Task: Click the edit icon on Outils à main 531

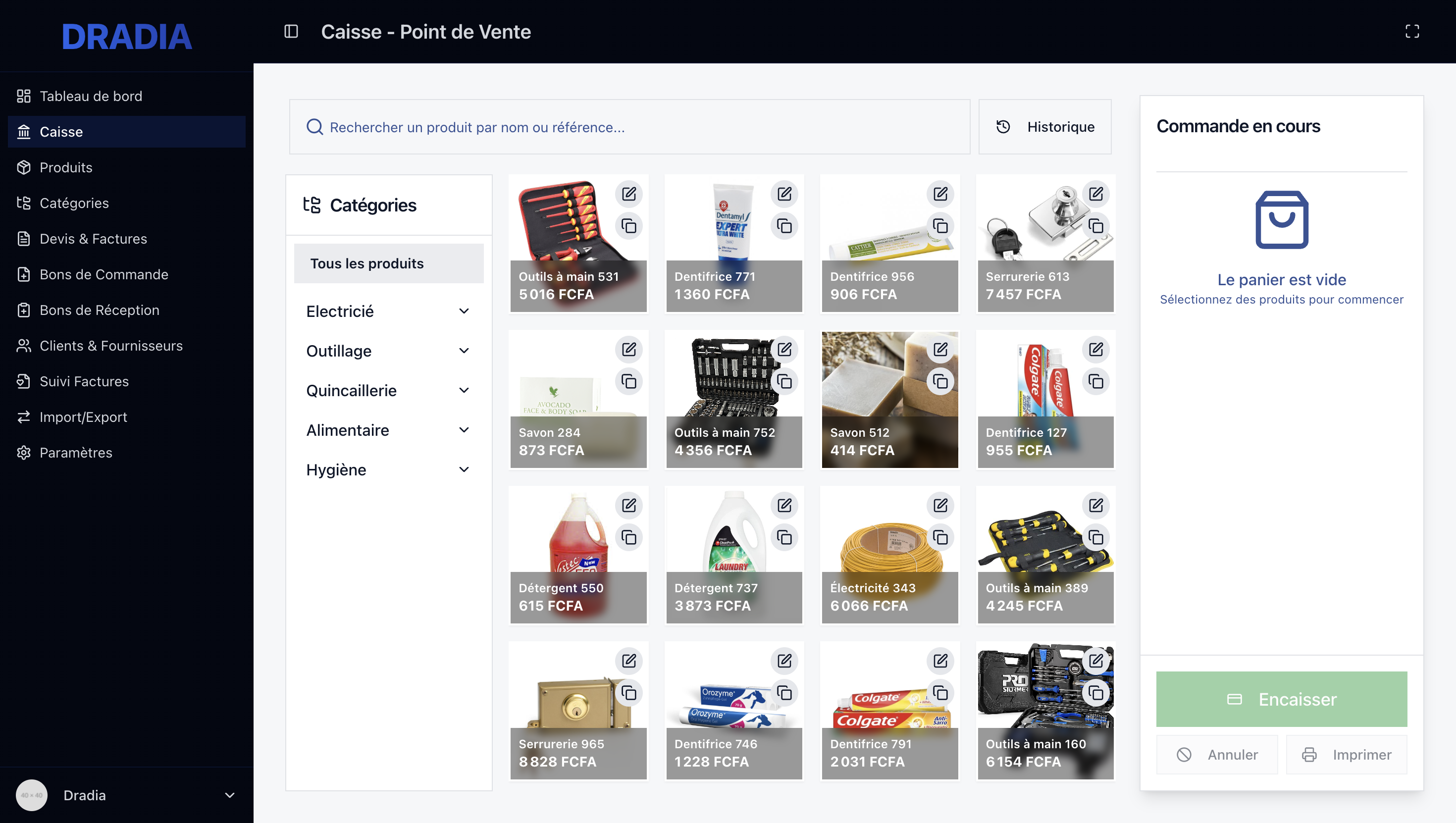Action: (x=628, y=194)
